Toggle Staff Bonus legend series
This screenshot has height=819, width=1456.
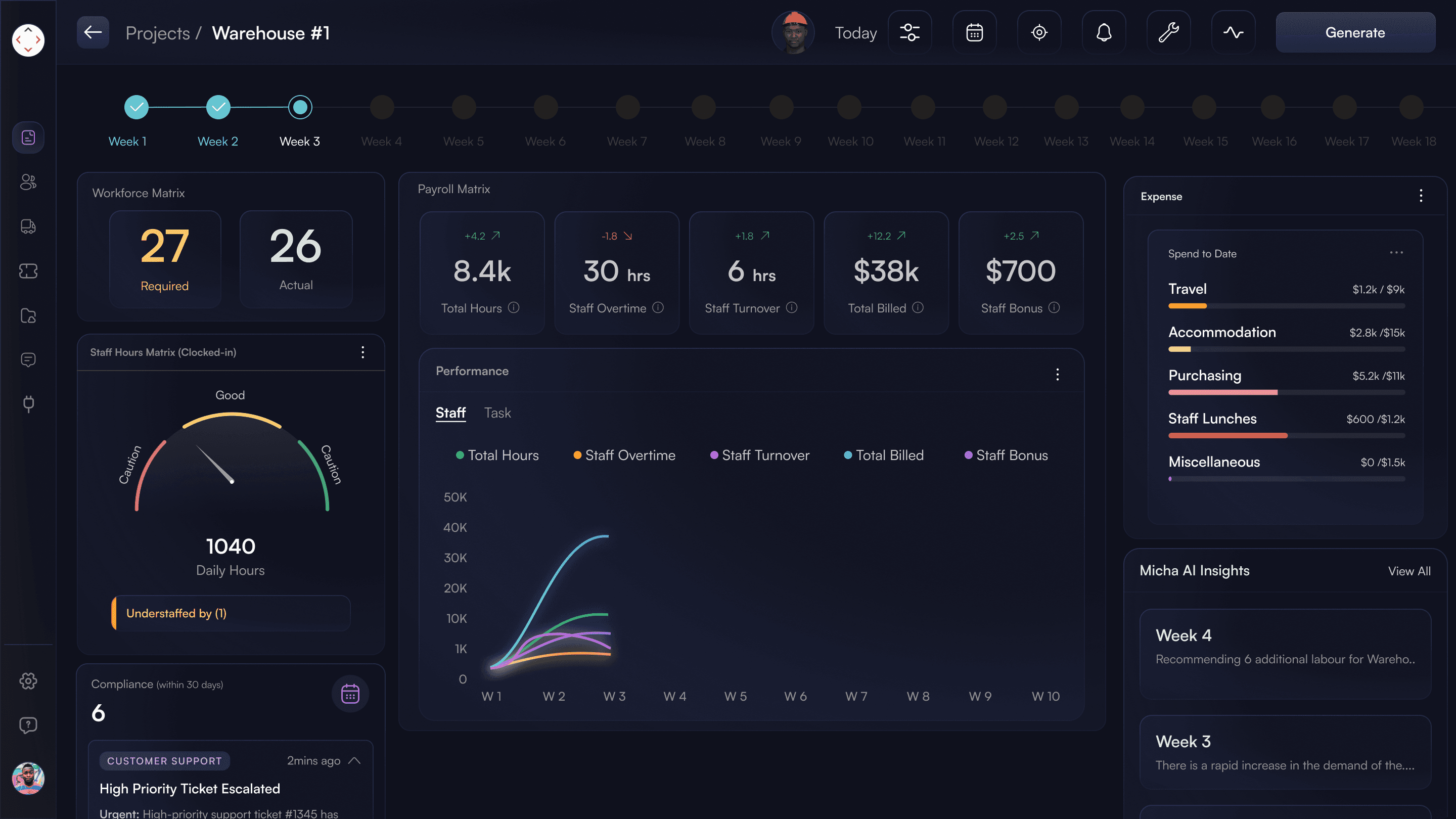1006,455
